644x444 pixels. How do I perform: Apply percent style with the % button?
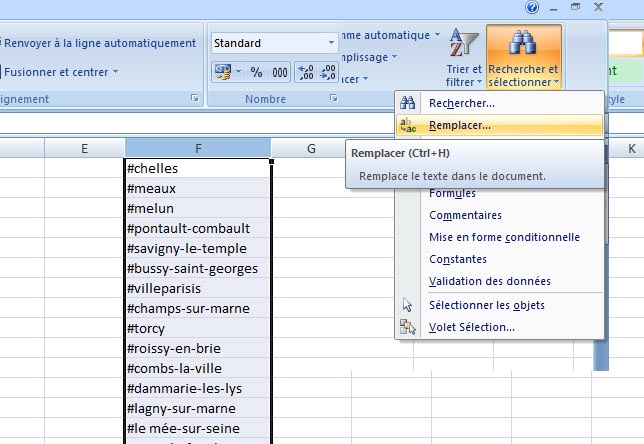point(256,72)
